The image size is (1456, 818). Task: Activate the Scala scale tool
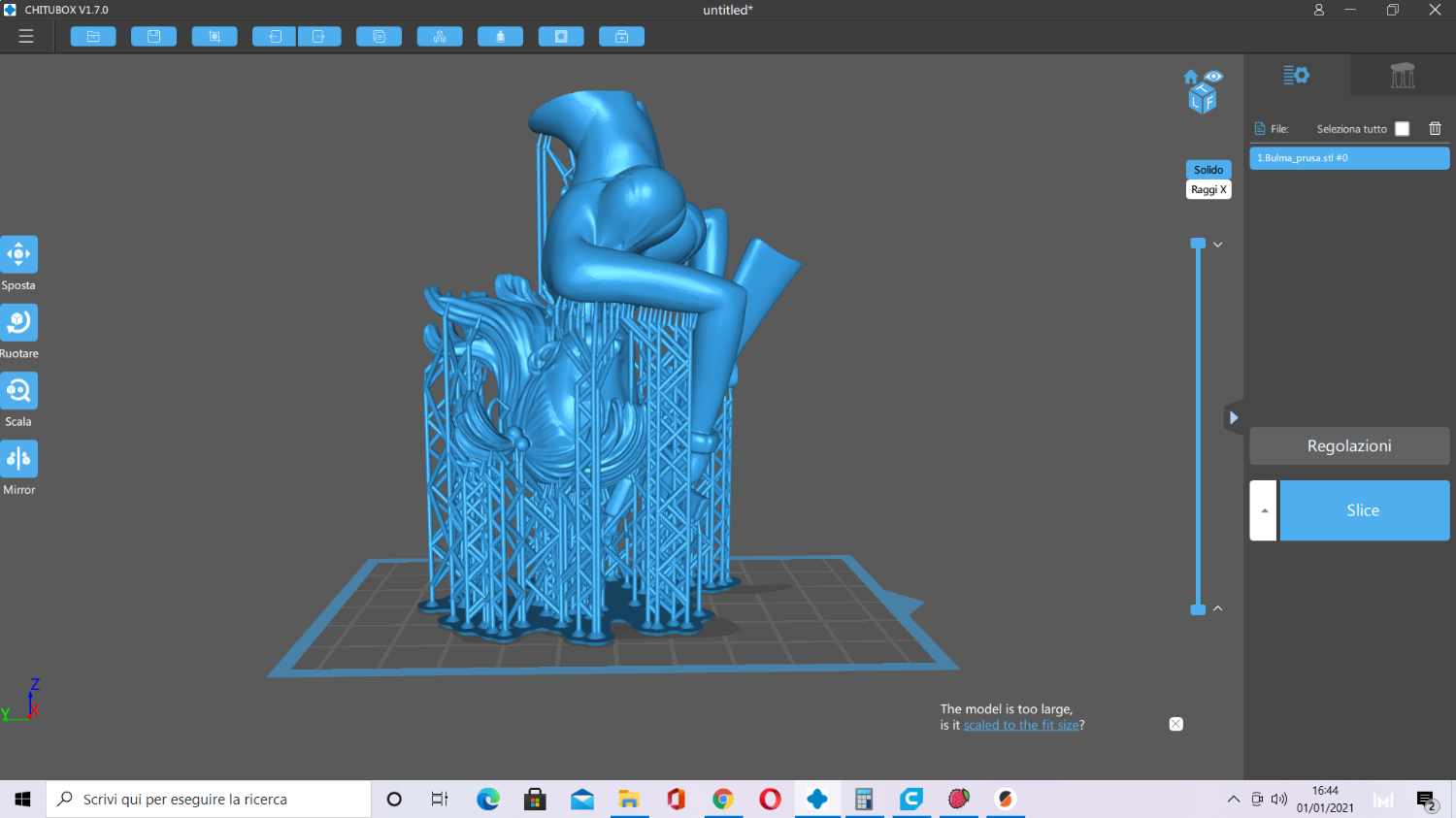click(18, 391)
